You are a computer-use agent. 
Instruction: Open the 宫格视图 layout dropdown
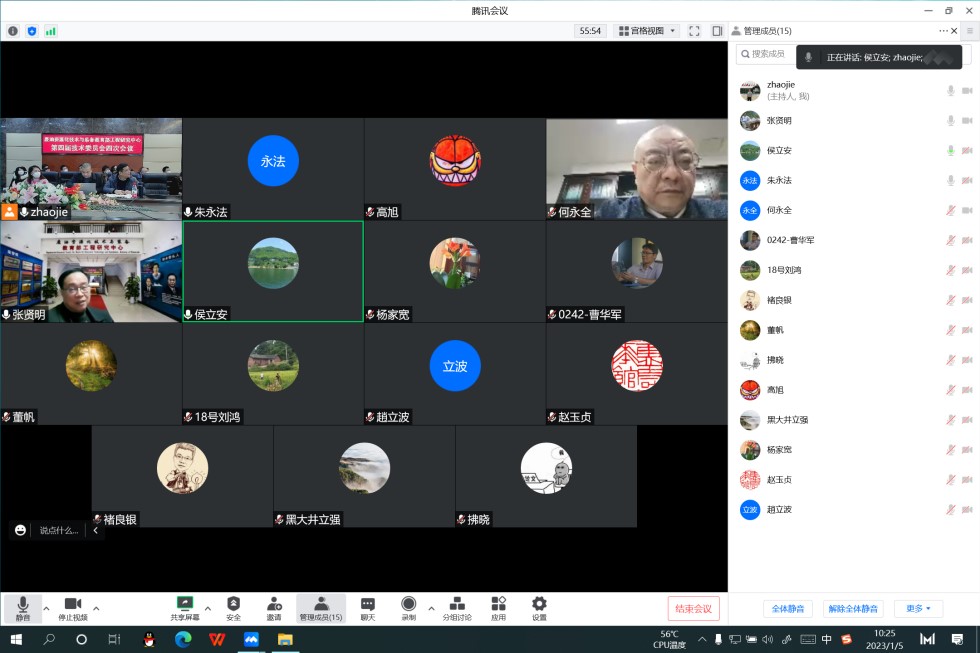(x=647, y=31)
